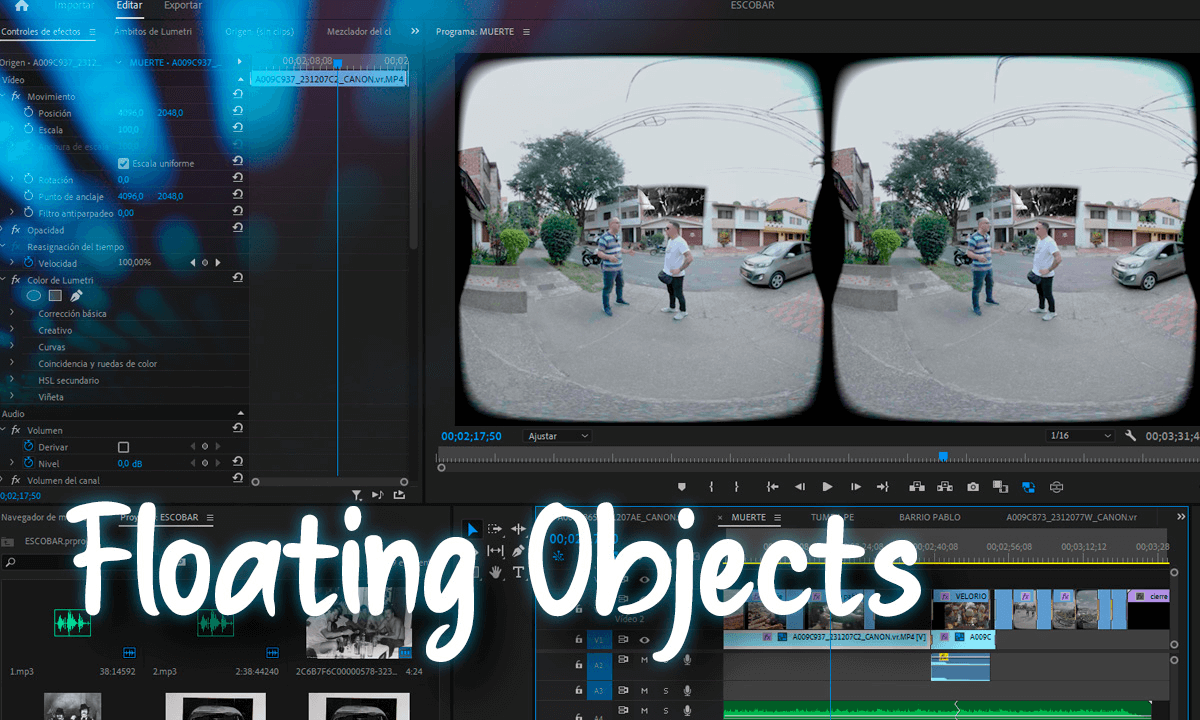This screenshot has width=1200, height=720.
Task: Expand the Creativo section
Action: click(x=12, y=330)
